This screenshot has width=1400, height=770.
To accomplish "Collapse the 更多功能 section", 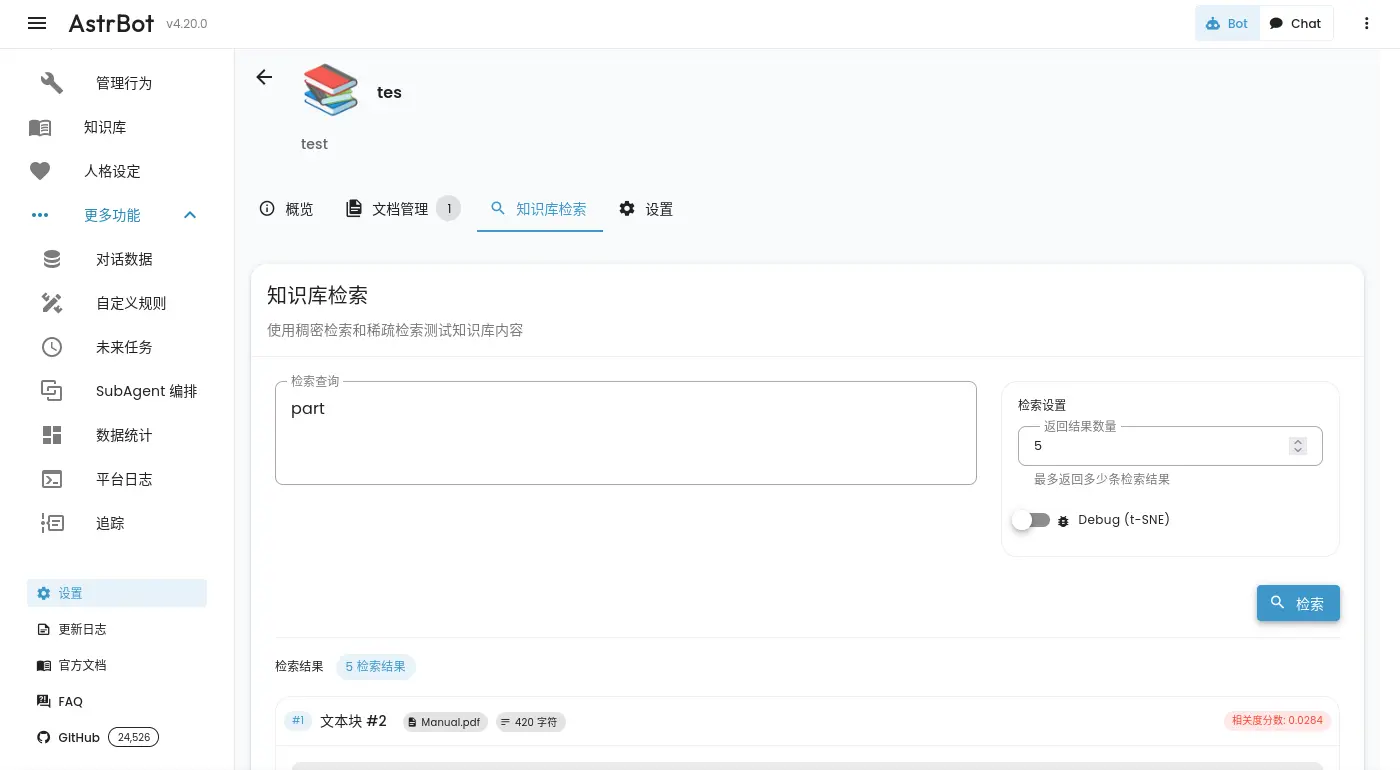I will (190, 216).
